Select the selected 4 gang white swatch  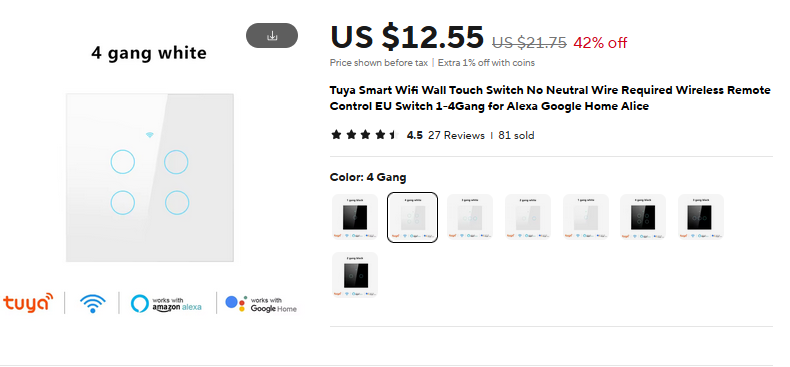412,217
